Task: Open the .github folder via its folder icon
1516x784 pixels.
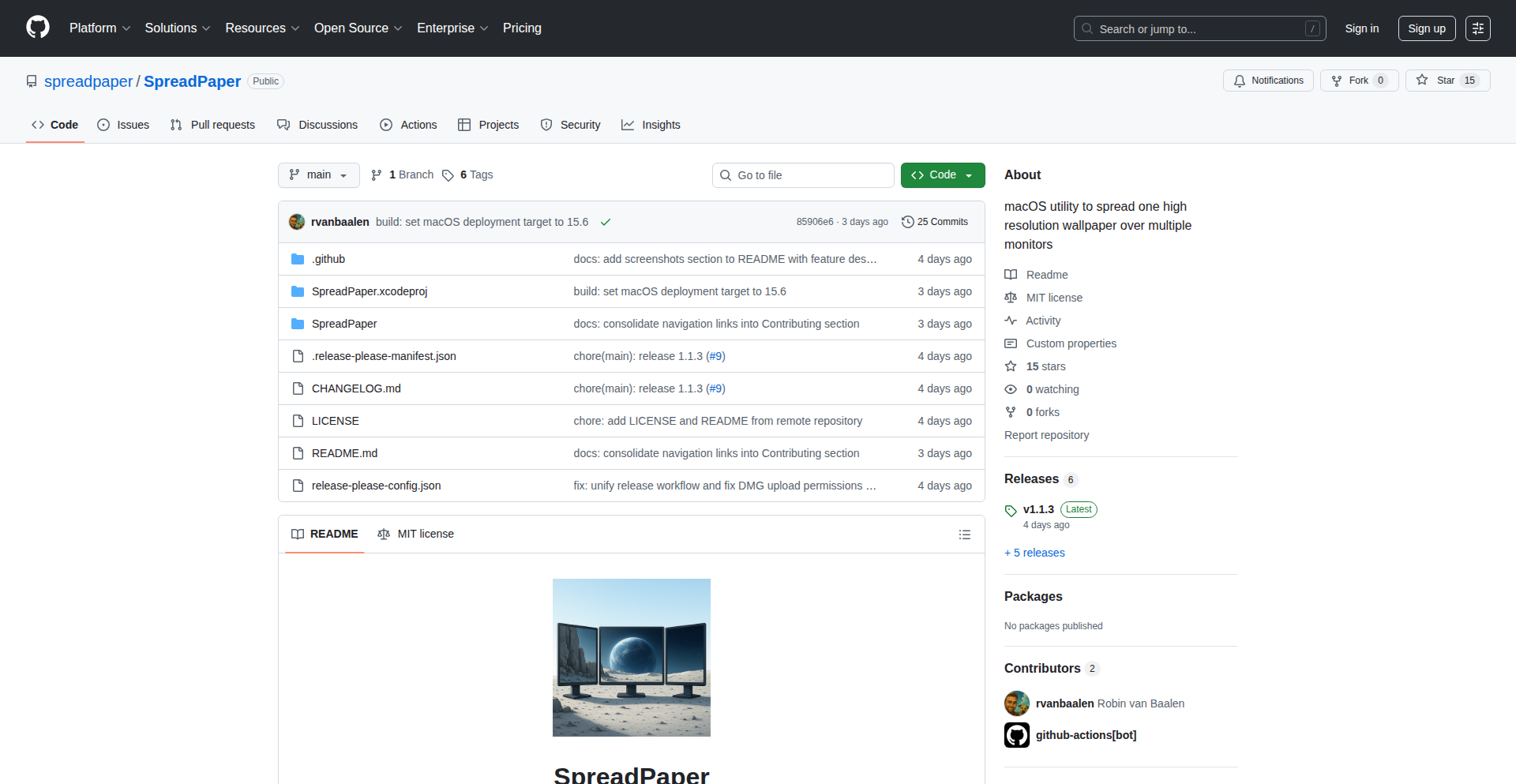Action: point(298,258)
